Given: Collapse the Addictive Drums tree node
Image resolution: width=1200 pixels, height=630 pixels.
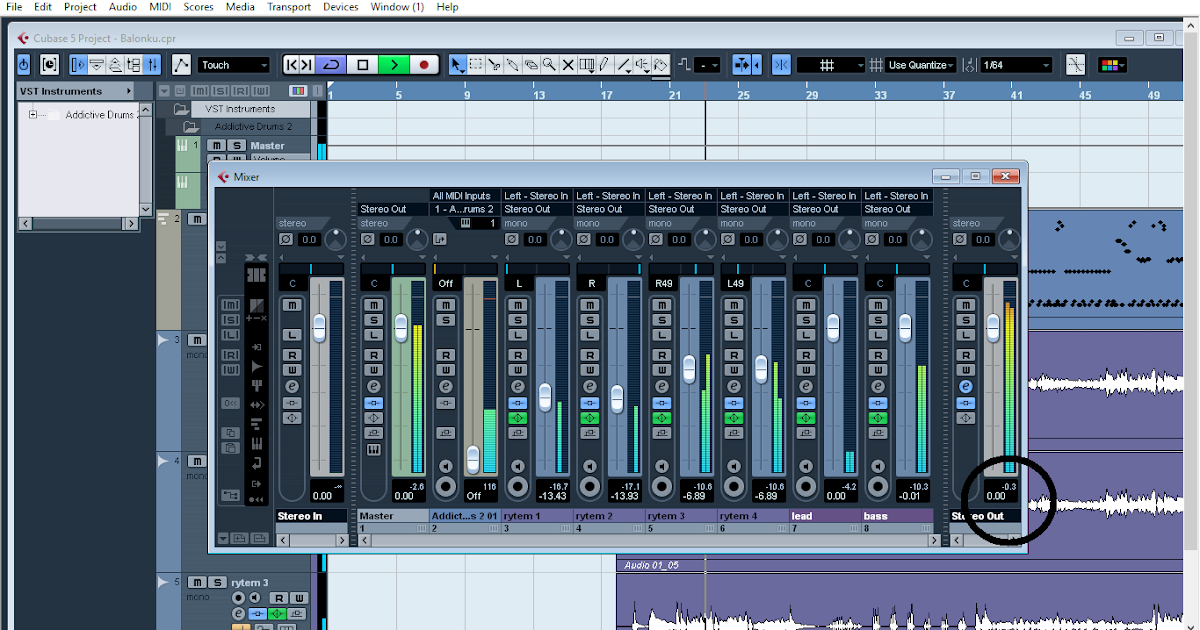Looking at the screenshot, I should click(32, 115).
